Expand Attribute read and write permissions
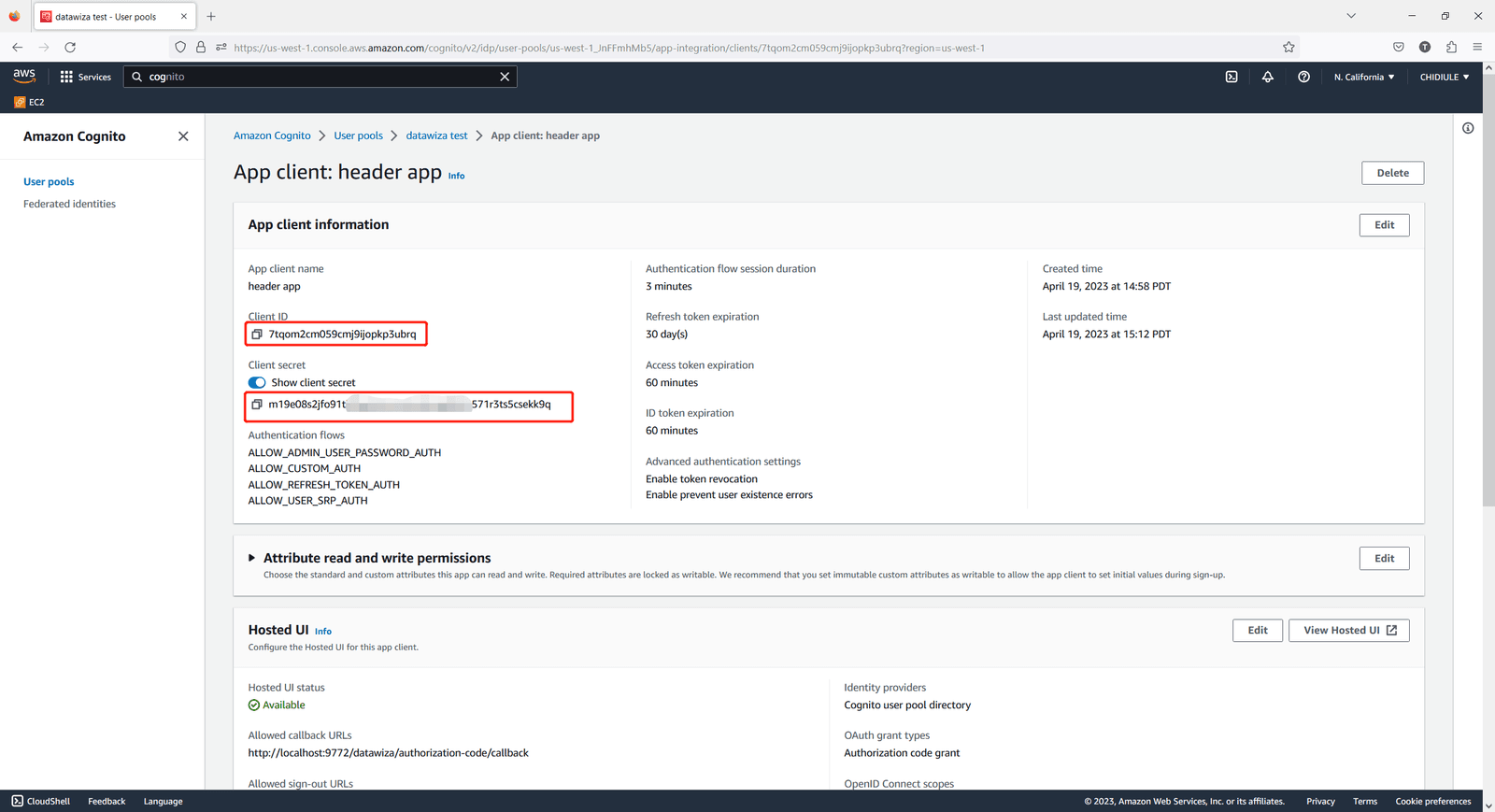This screenshot has width=1495, height=812. [x=251, y=558]
